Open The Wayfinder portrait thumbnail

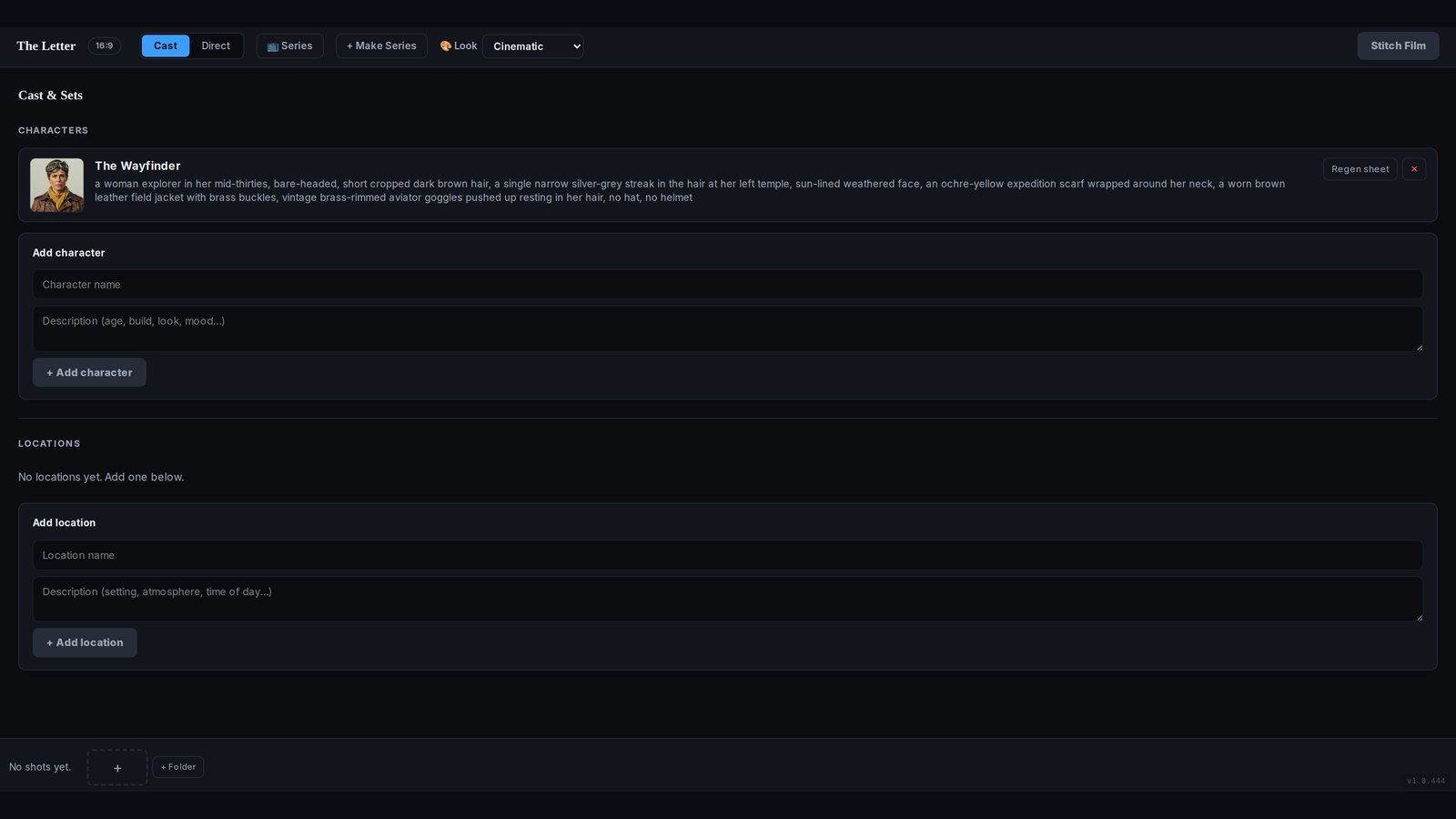(56, 186)
